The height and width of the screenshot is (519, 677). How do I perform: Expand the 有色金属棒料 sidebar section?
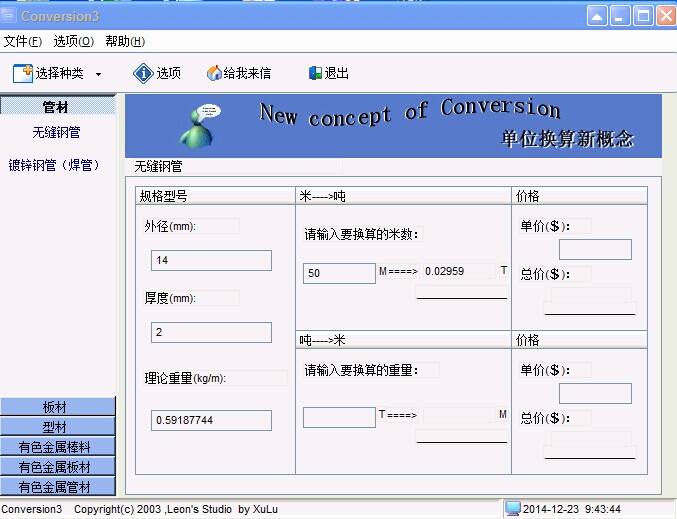(x=58, y=447)
